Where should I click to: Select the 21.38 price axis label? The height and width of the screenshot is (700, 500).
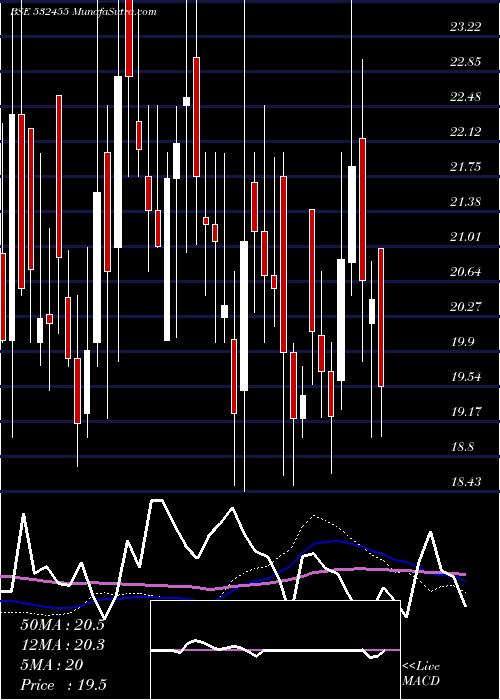(466, 201)
